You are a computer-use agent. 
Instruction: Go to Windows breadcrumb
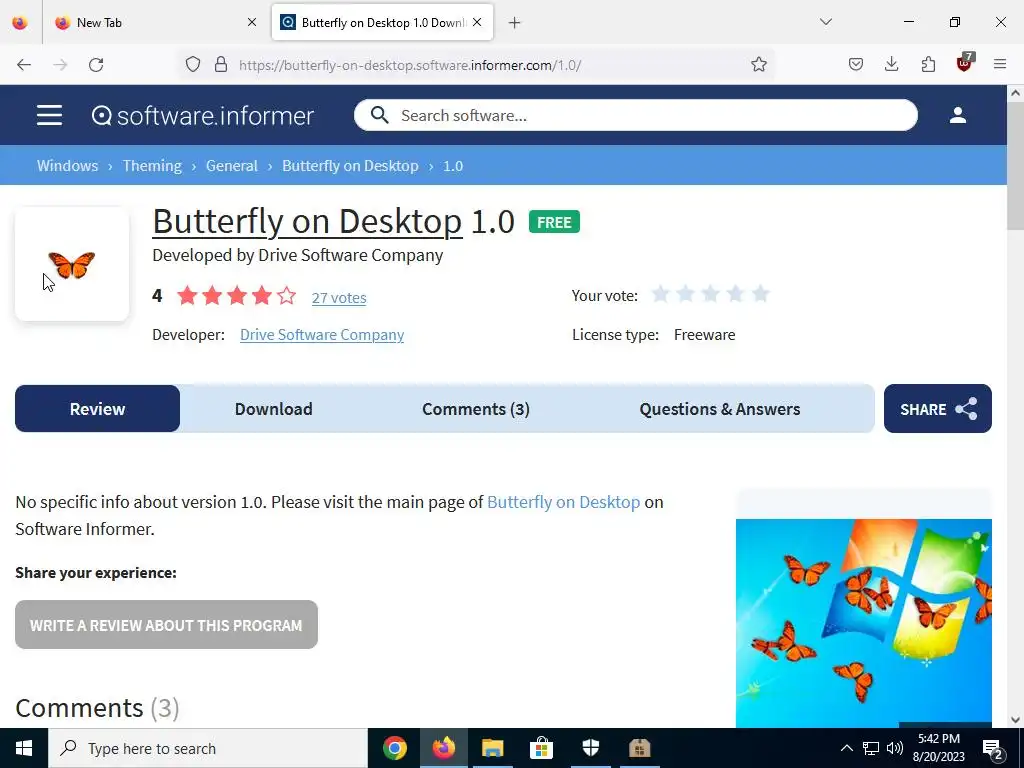tap(67, 166)
